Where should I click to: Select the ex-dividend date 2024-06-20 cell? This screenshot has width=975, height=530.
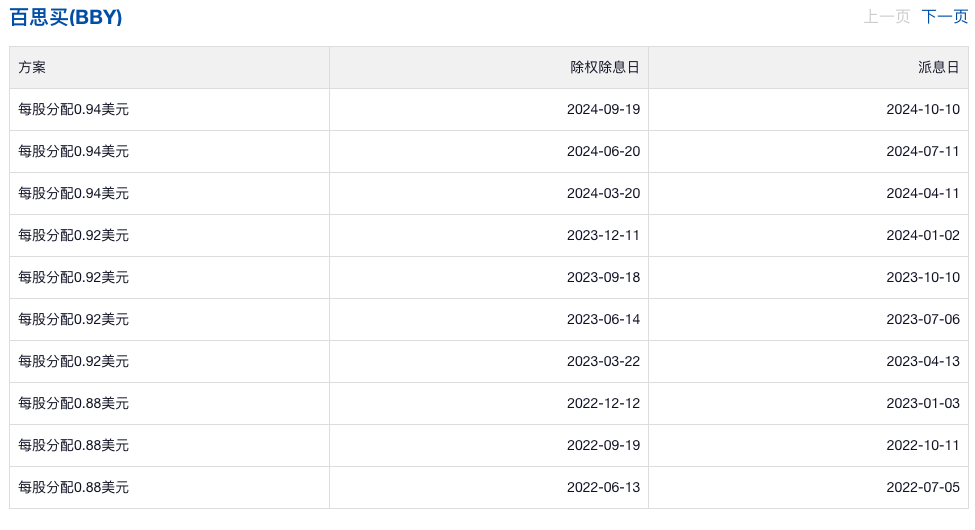click(x=489, y=151)
